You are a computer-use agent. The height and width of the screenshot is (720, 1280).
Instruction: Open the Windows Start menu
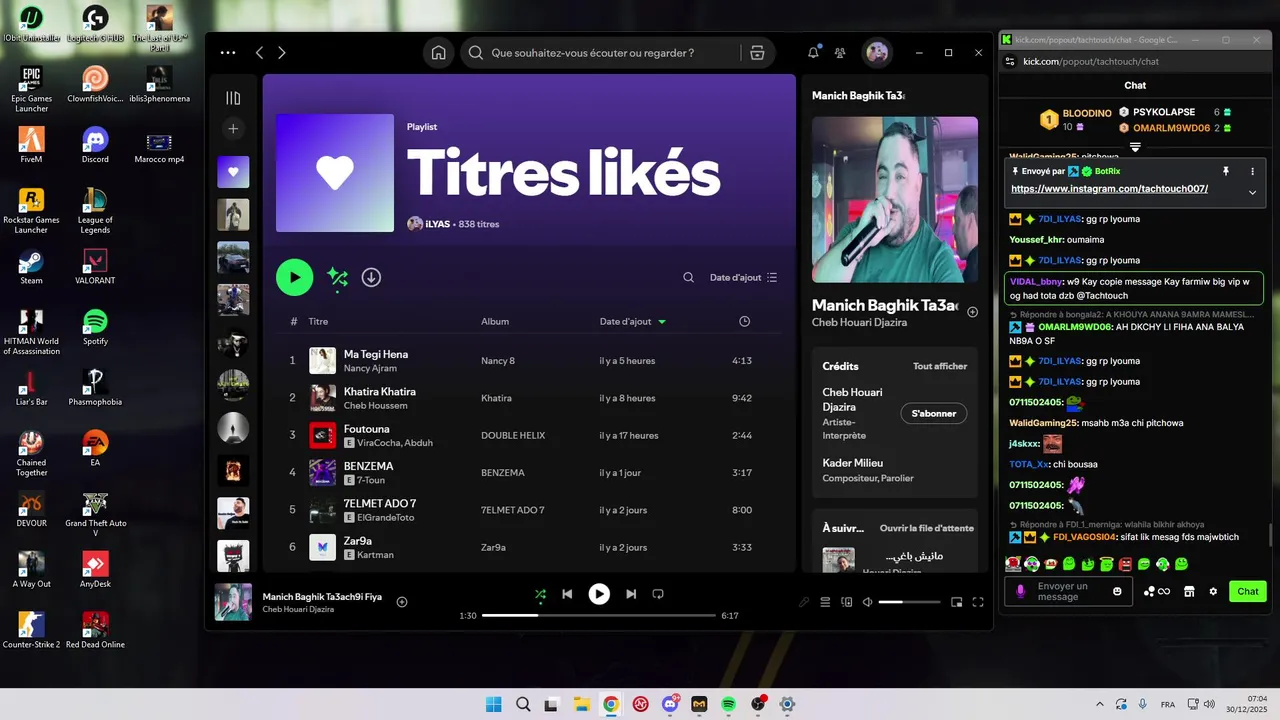493,704
